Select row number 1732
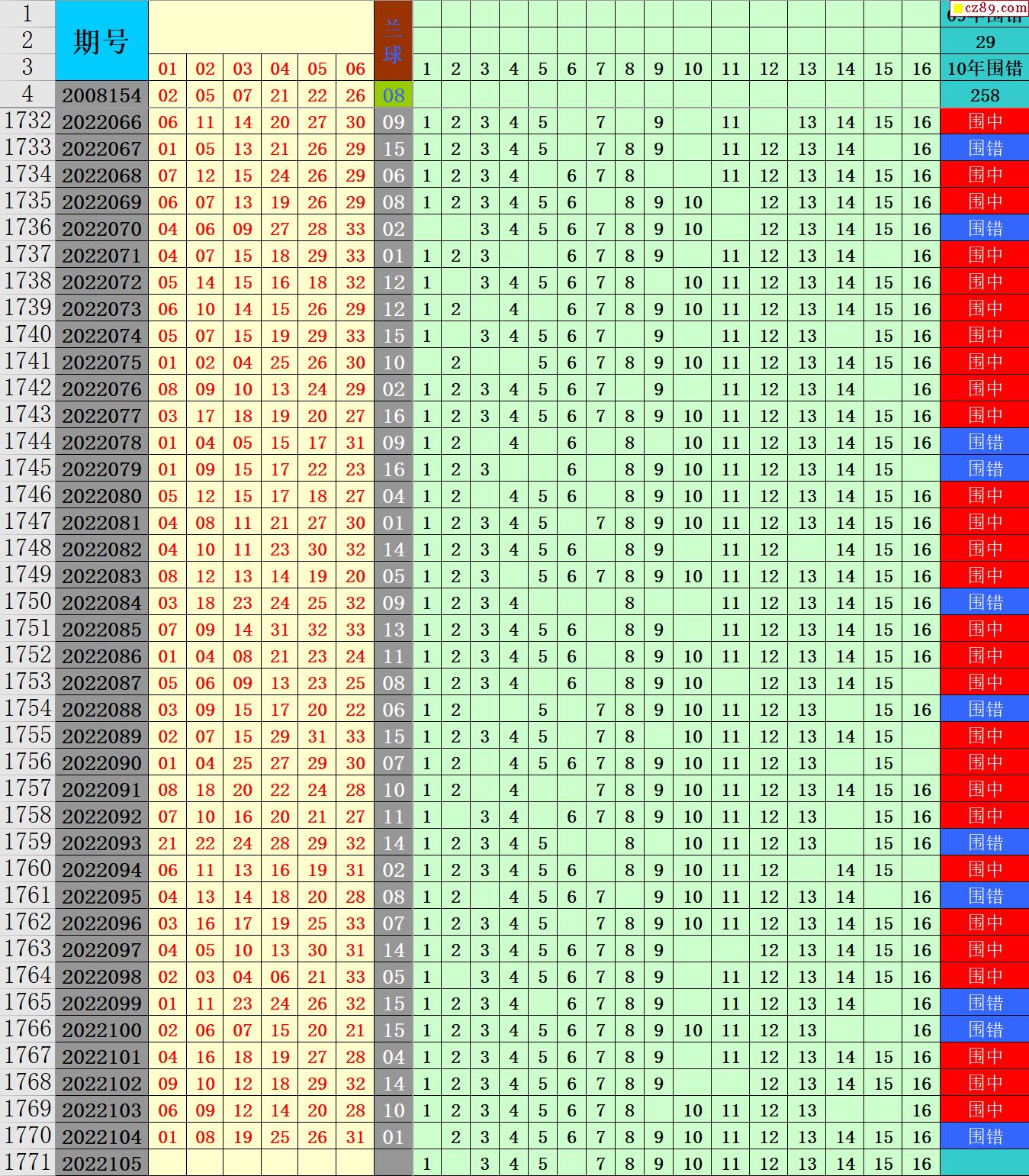Screen dimensions: 1029x1176 coord(27,121)
